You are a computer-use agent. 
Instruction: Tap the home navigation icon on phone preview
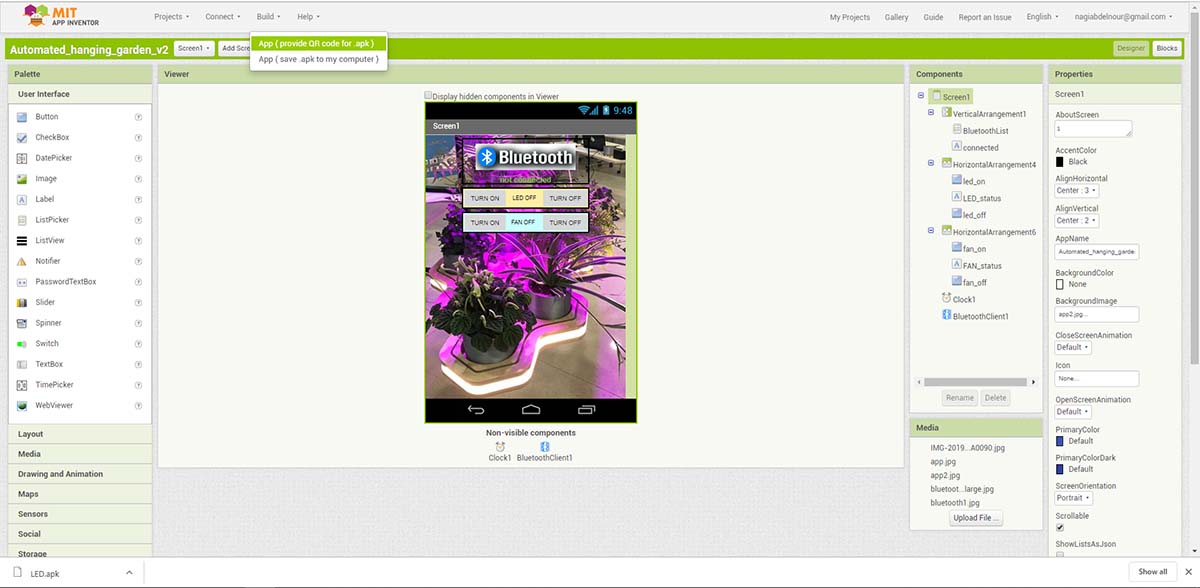[531, 410]
